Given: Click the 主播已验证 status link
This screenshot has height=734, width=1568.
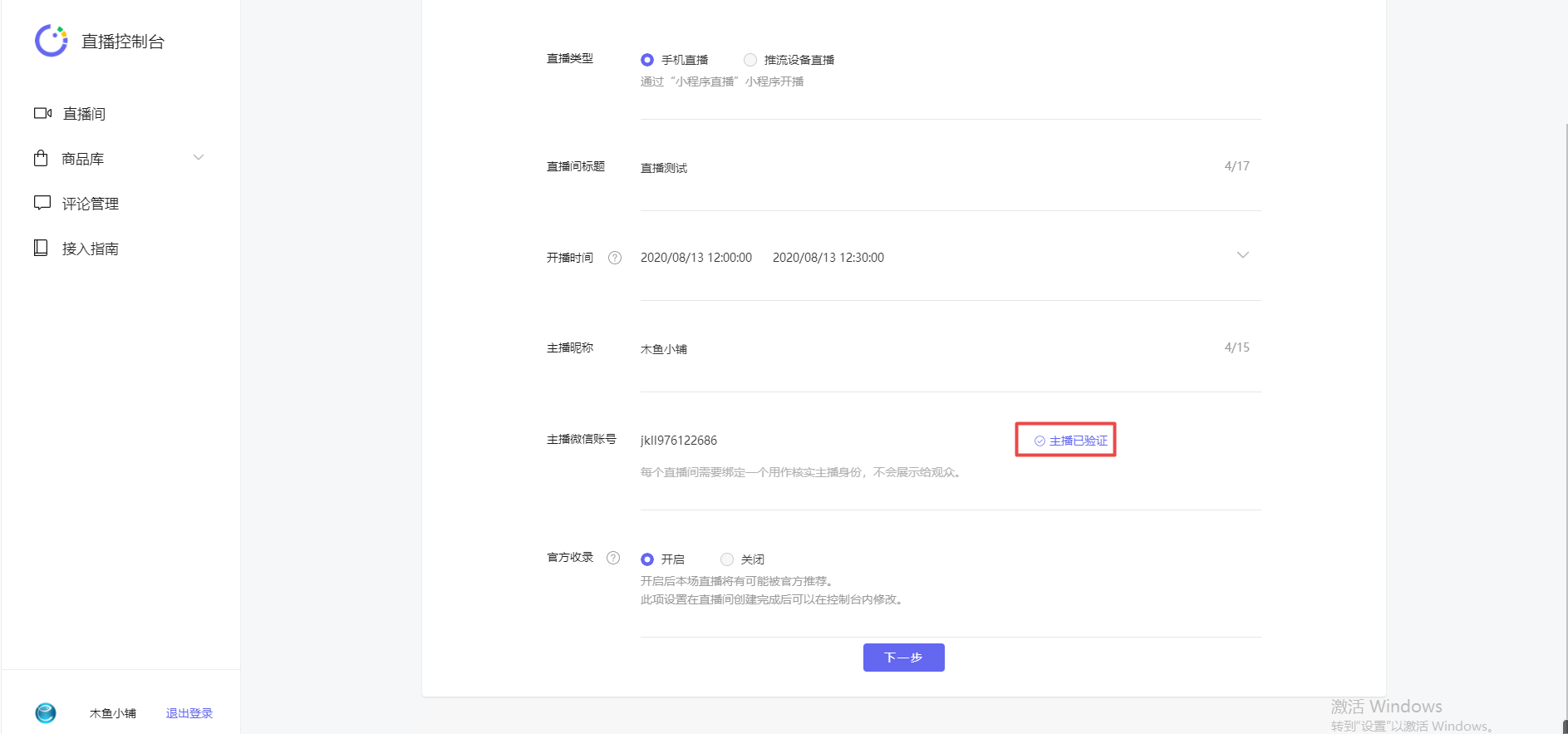Looking at the screenshot, I should click(1071, 441).
